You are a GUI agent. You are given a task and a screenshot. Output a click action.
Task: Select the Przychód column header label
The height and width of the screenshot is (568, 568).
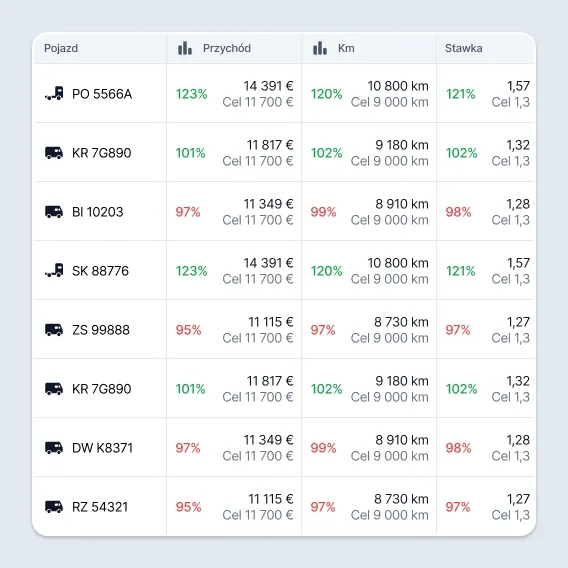[227, 48]
